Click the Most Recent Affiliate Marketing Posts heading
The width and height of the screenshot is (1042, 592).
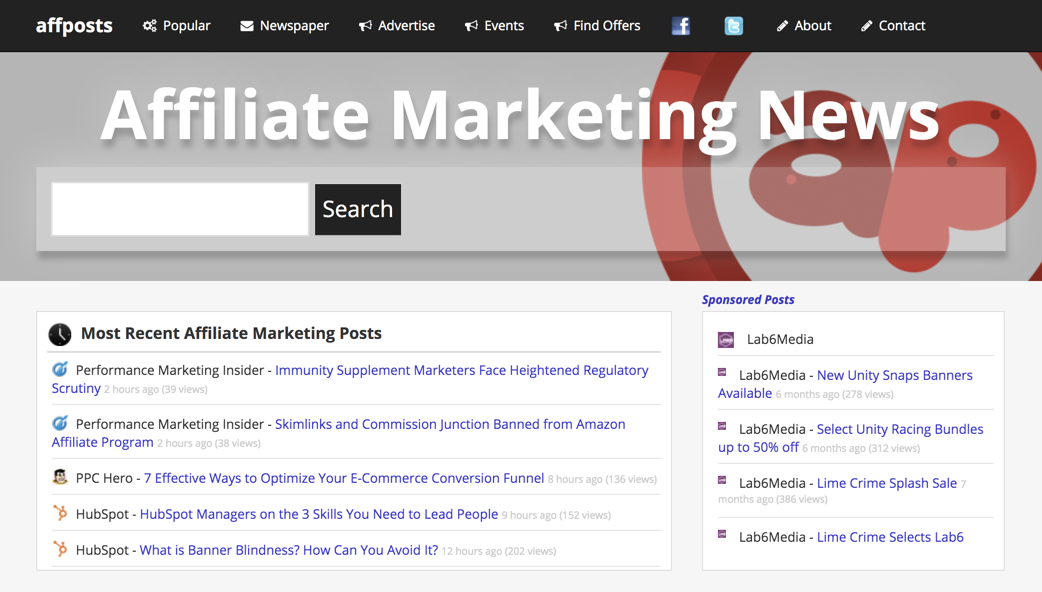click(x=231, y=333)
